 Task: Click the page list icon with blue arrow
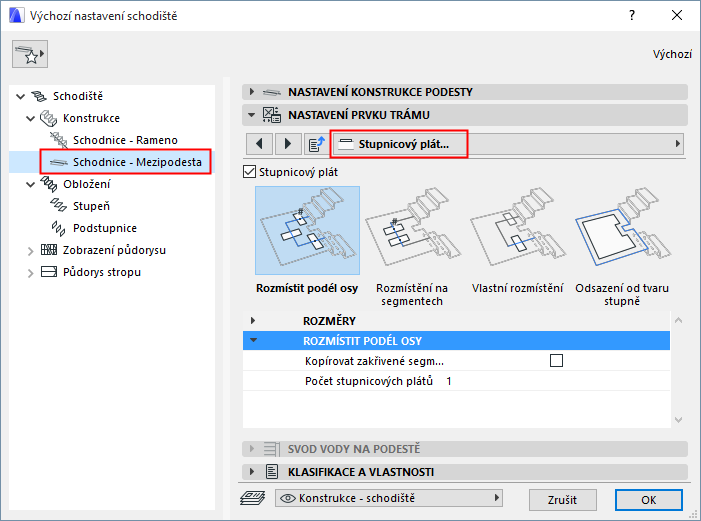point(317,144)
